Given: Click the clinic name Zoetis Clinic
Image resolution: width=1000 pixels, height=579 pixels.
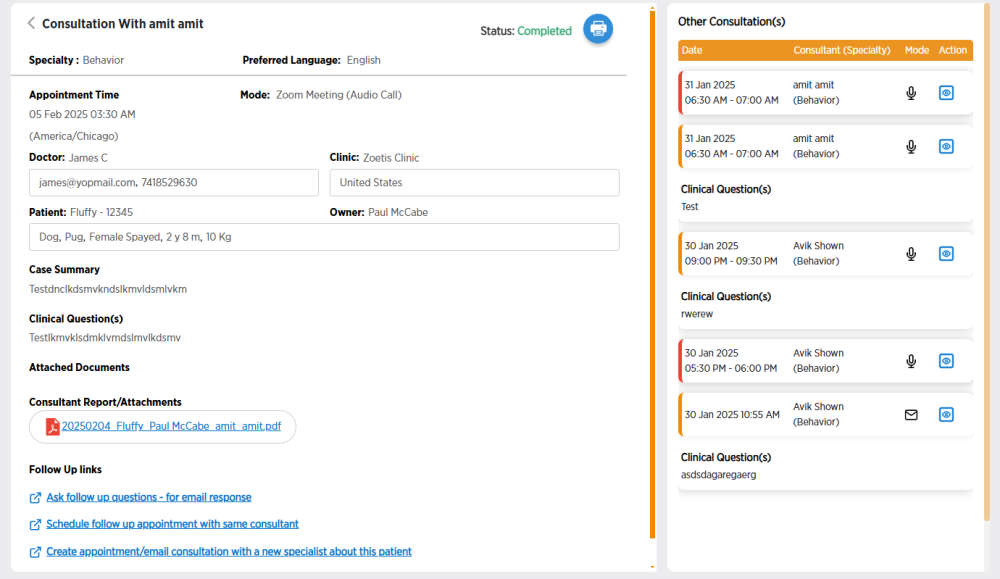Looking at the screenshot, I should click(391, 158).
